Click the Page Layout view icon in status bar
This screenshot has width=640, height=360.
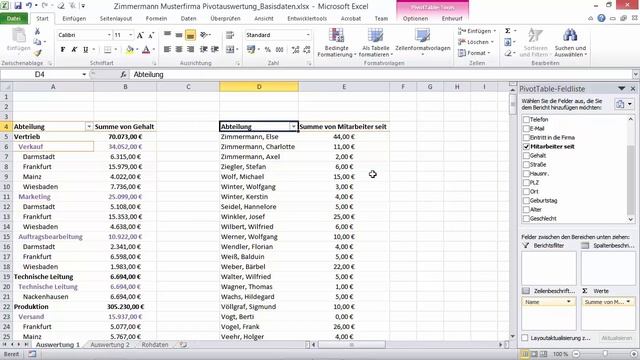534,354
